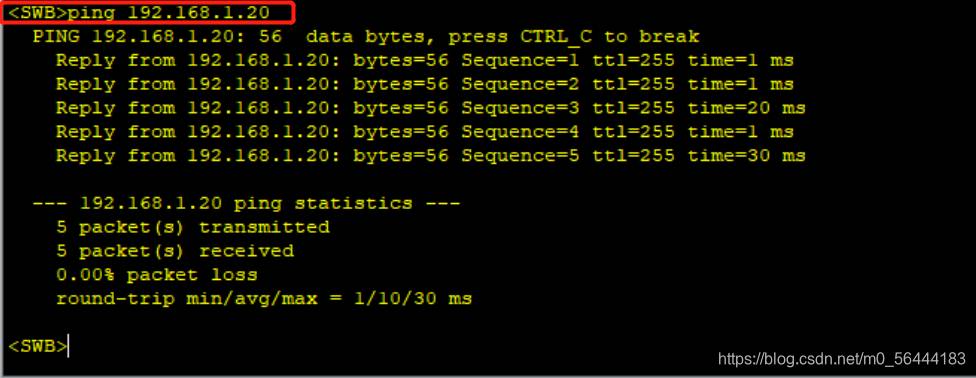Image resolution: width=976 pixels, height=378 pixels.
Task: Click the 5 packet(s) received line
Action: point(175,251)
